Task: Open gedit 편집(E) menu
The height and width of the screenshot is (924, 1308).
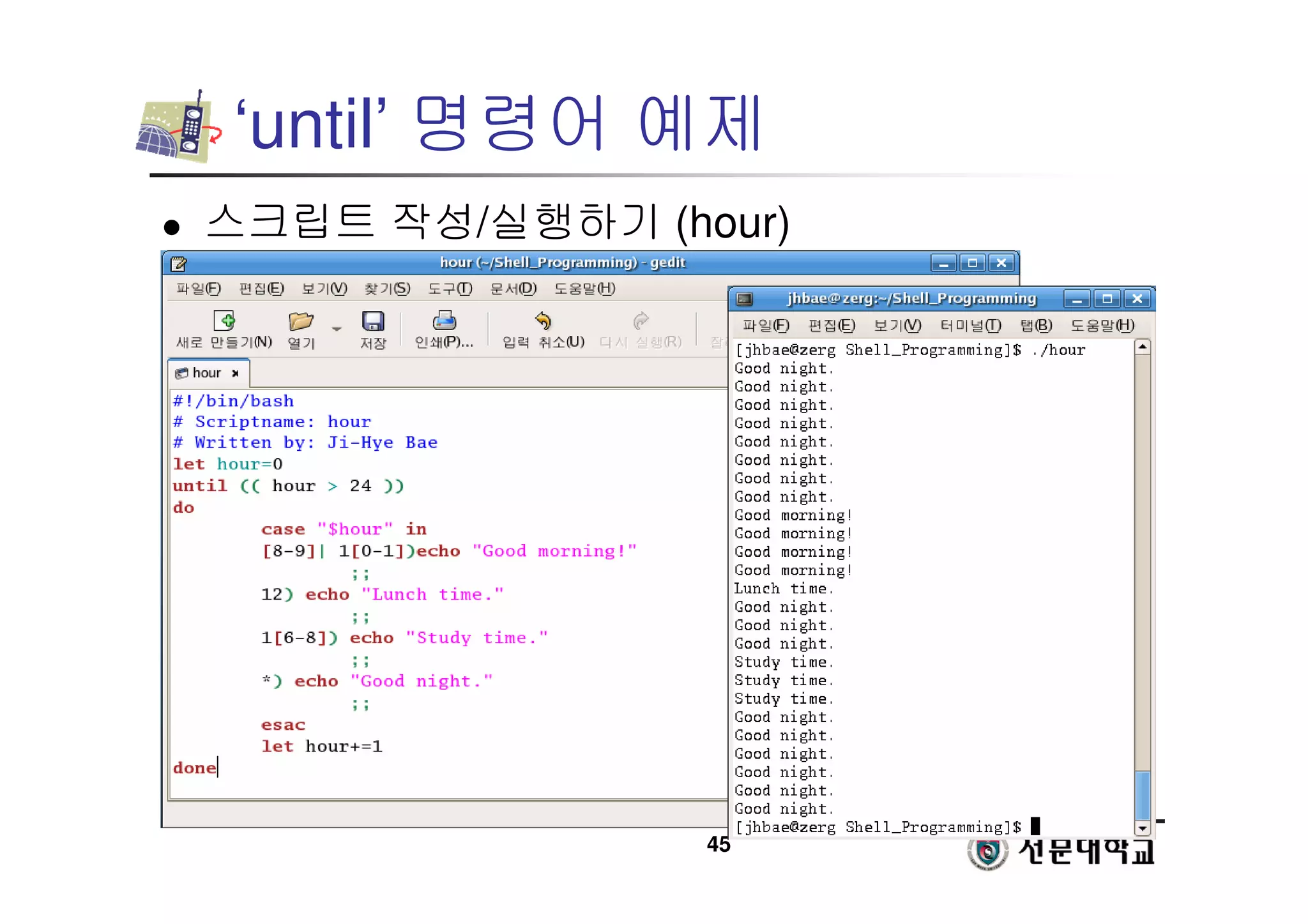Action: 261,289
